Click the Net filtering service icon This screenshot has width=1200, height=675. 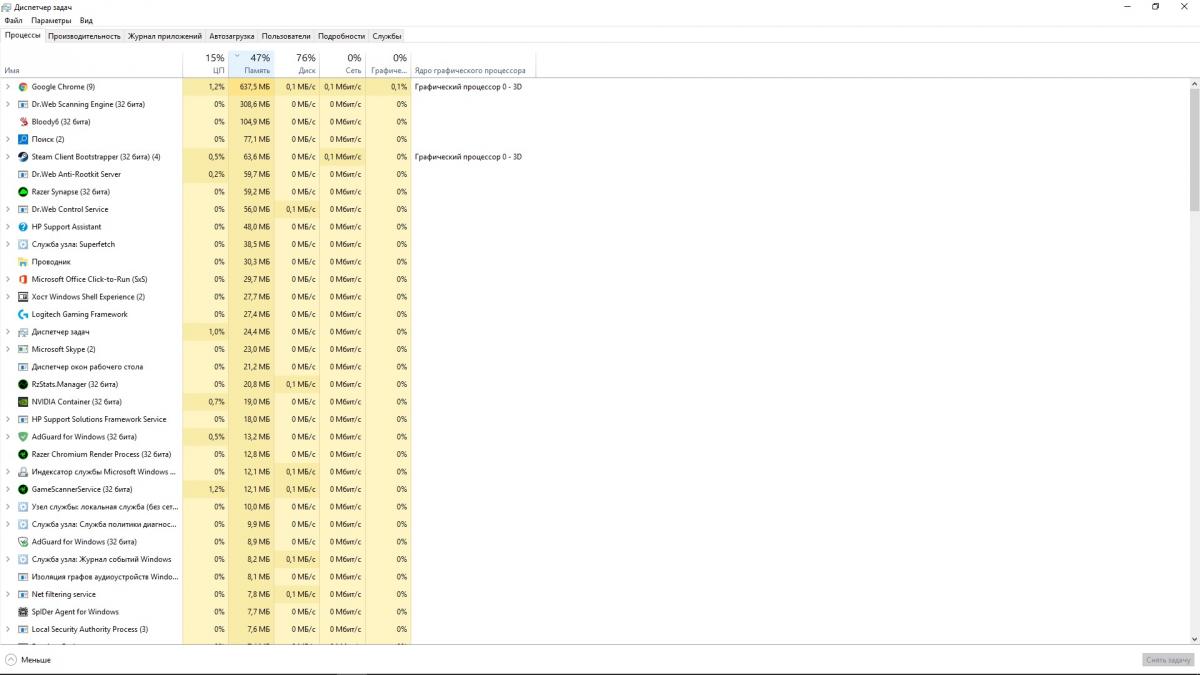click(23, 594)
